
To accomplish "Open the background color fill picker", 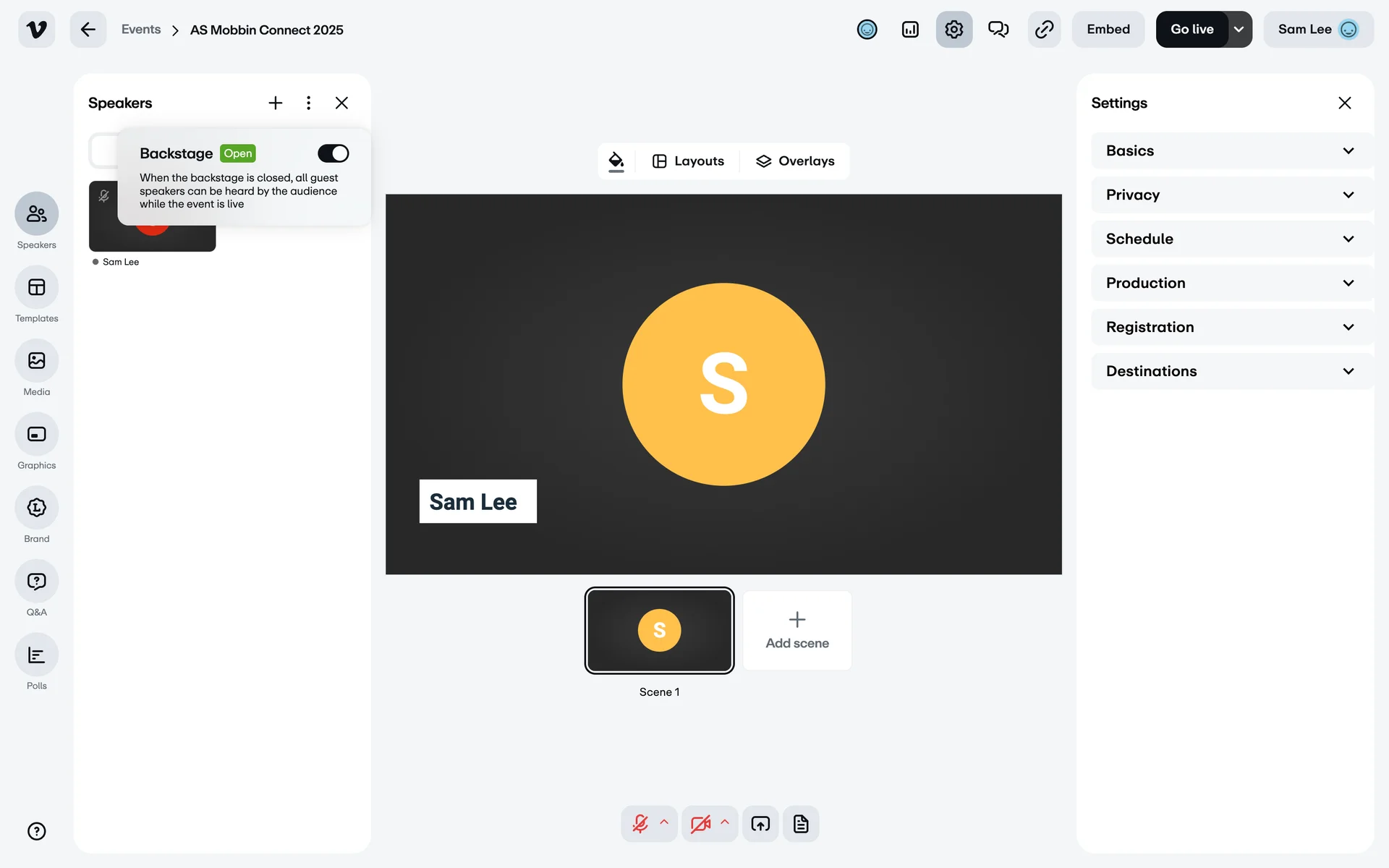I will coord(616,161).
